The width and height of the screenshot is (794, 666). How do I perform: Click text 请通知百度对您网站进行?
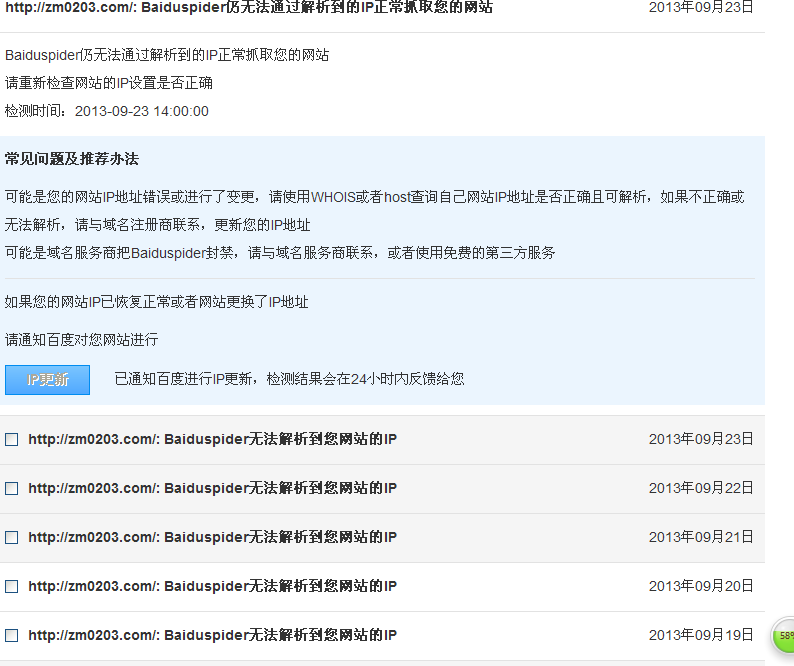82,339
